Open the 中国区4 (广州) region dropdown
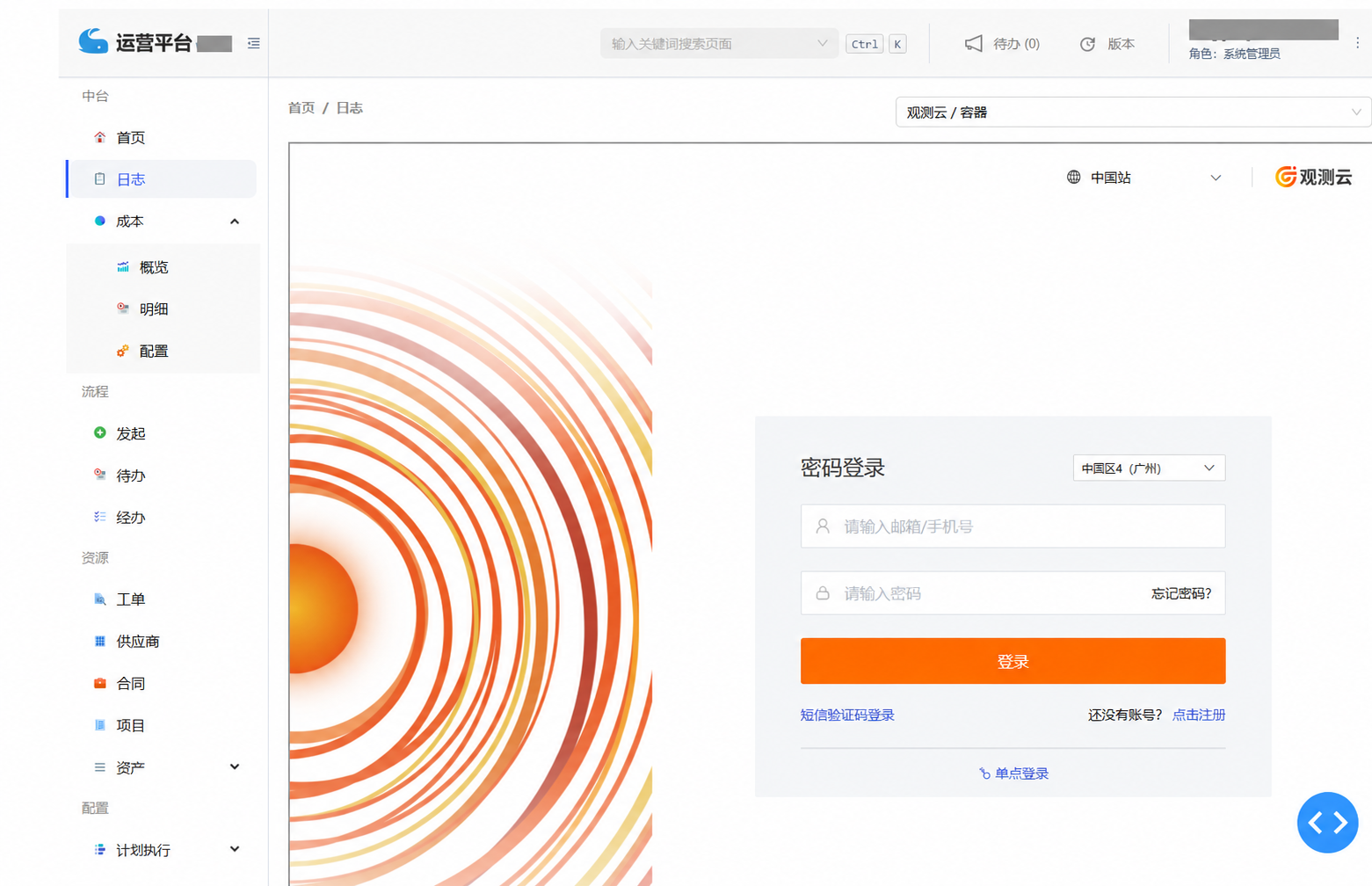 1149,468
